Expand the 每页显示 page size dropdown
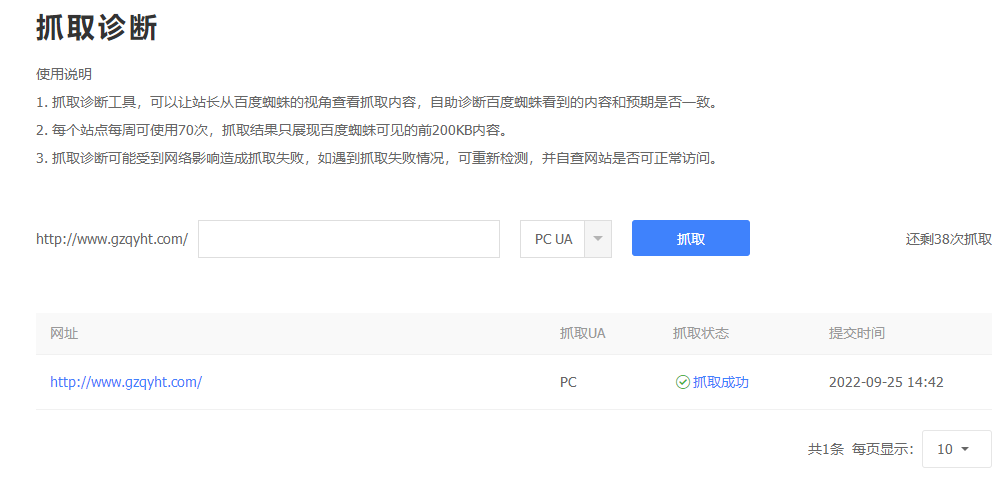Screen dimensions: 1008x494 pyautogui.click(x=955, y=449)
